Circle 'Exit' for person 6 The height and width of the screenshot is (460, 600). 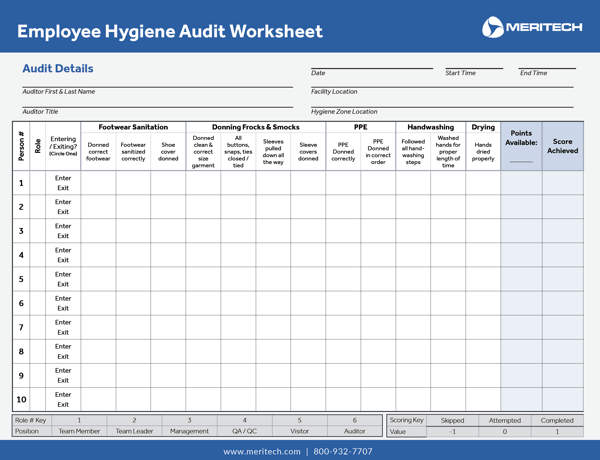pos(63,308)
